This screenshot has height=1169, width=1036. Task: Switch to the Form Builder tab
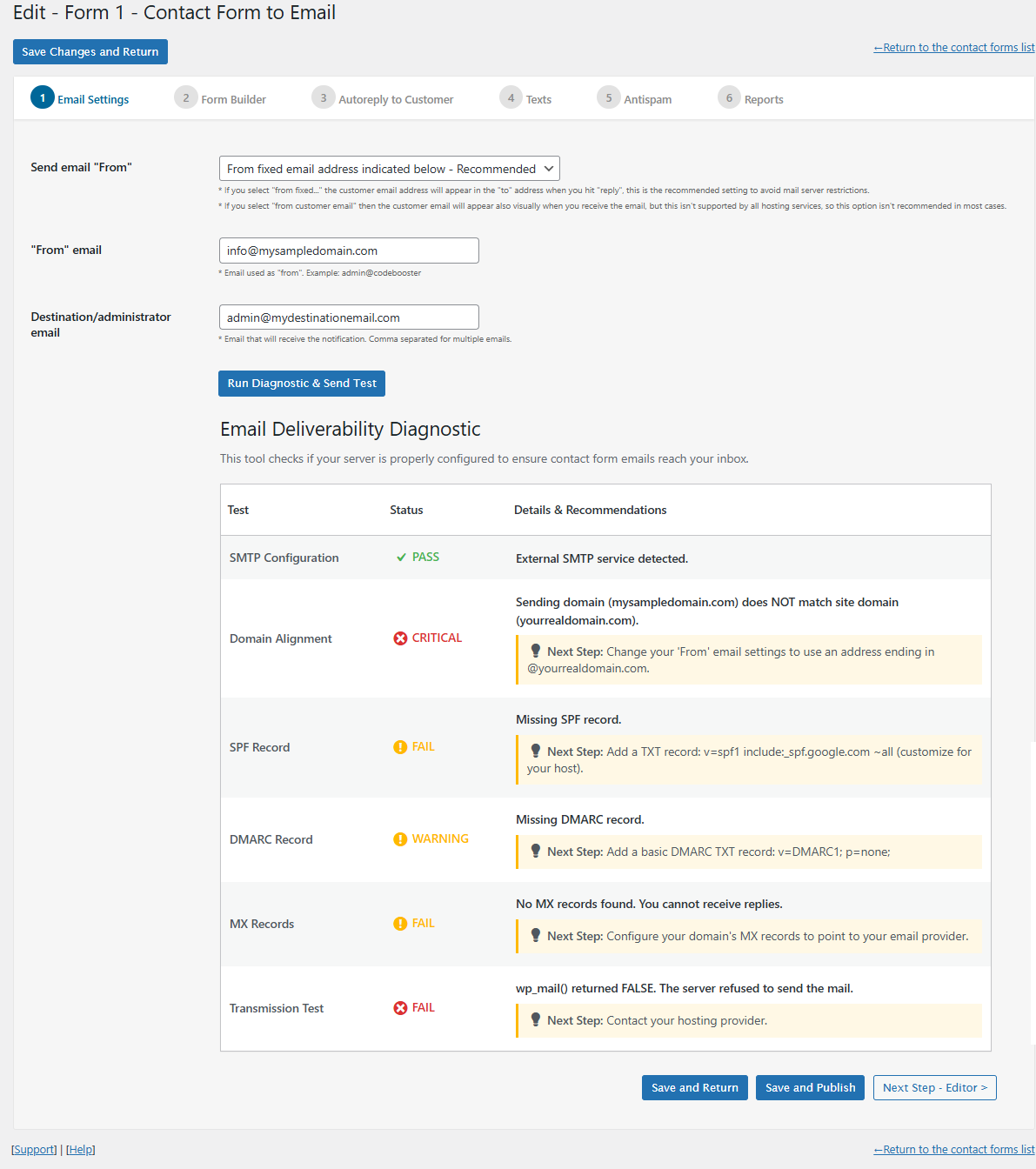[221, 99]
